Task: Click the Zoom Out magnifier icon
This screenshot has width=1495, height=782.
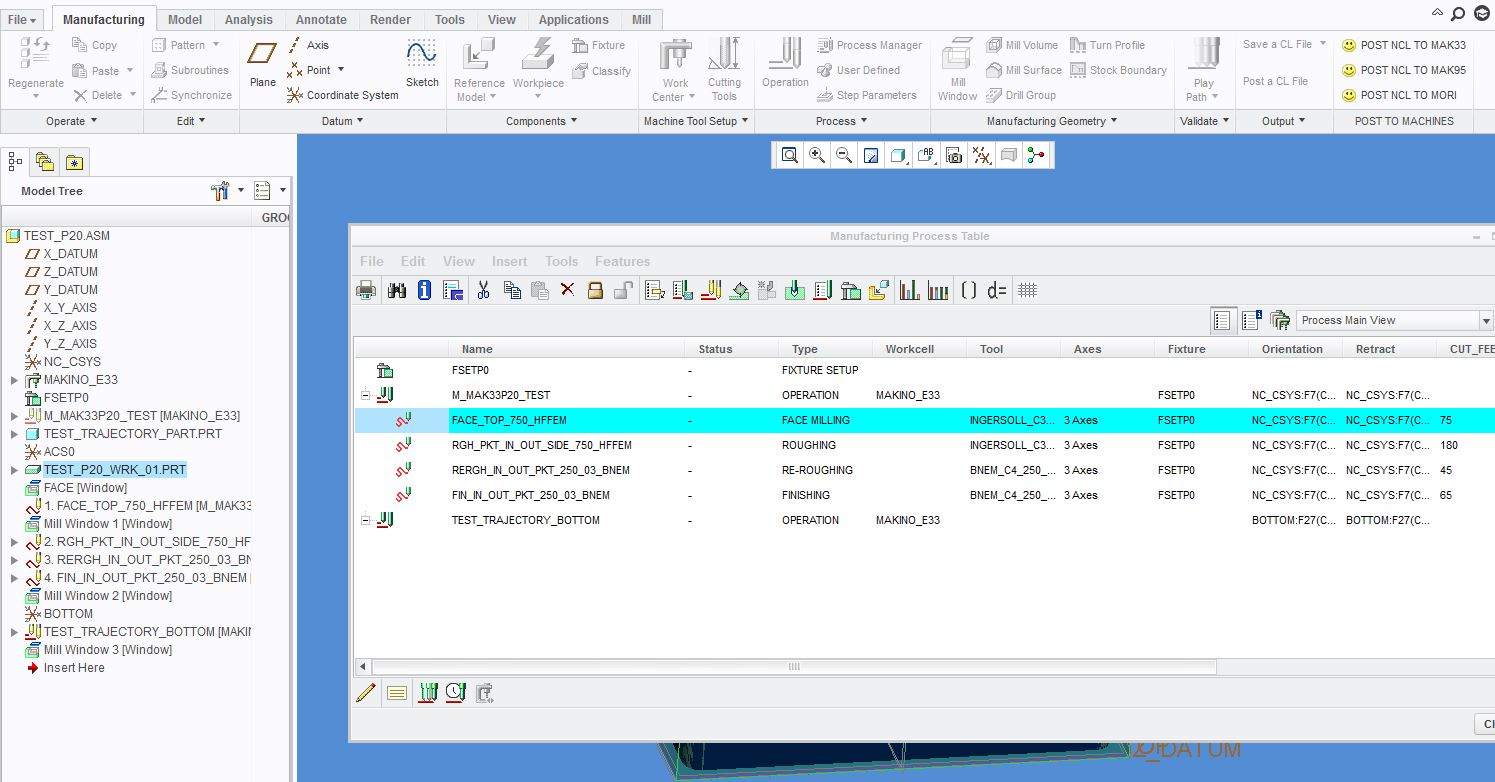Action: pyautogui.click(x=844, y=155)
